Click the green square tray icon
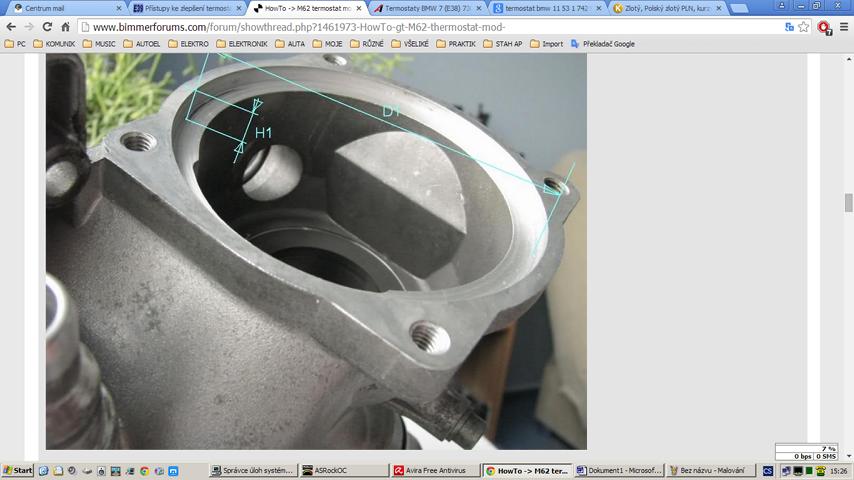854x480 pixels. tap(809, 471)
